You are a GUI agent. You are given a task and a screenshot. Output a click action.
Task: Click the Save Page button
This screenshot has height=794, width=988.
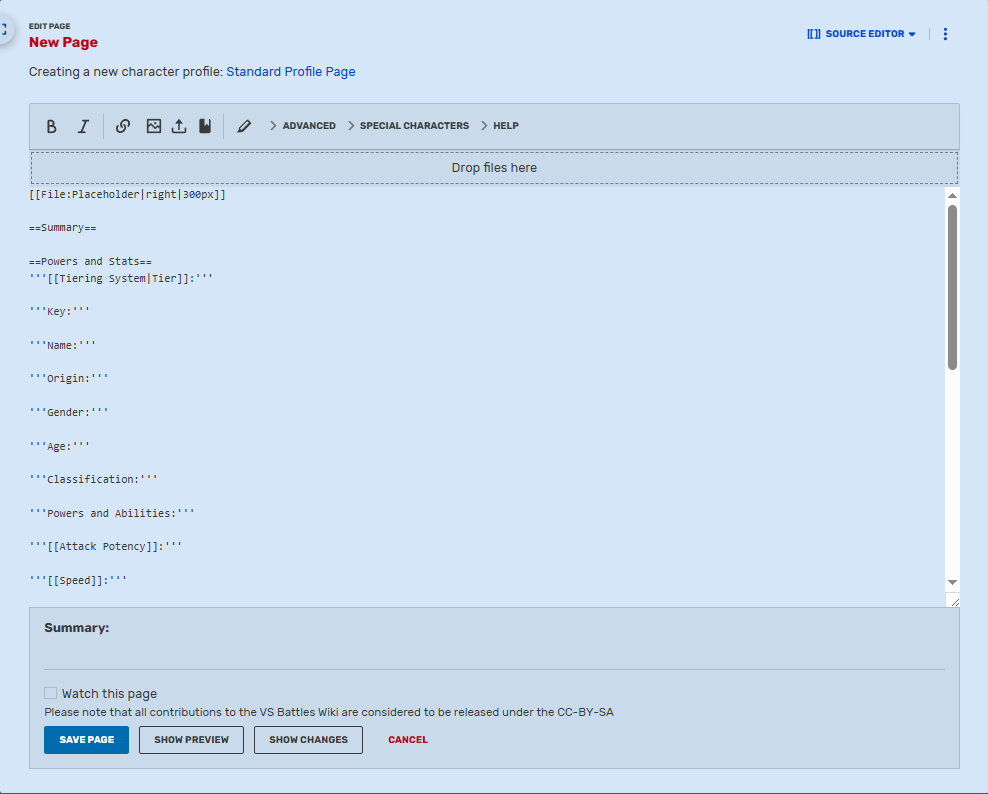[86, 740]
